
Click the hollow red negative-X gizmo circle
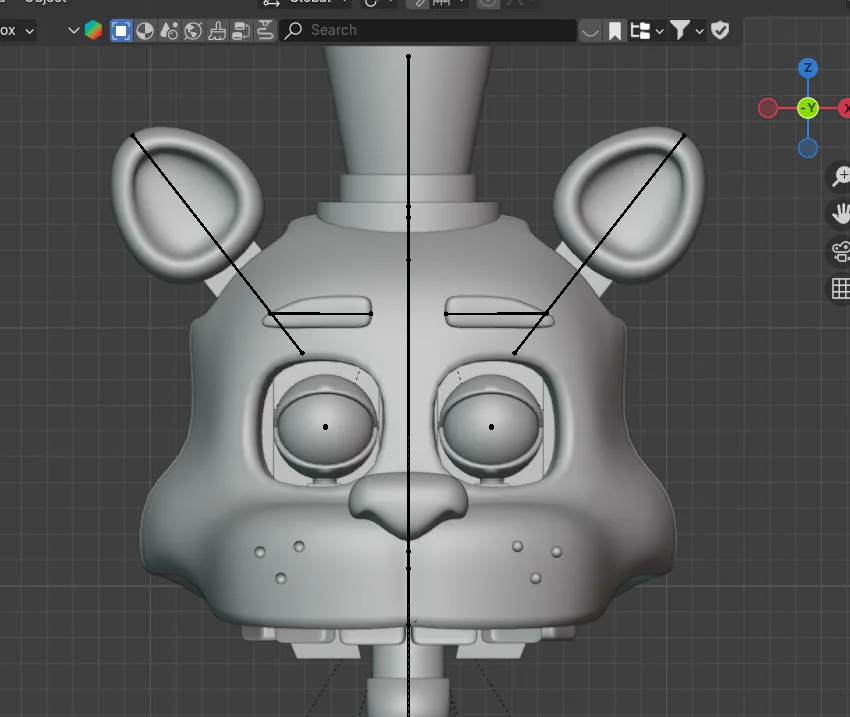point(768,108)
